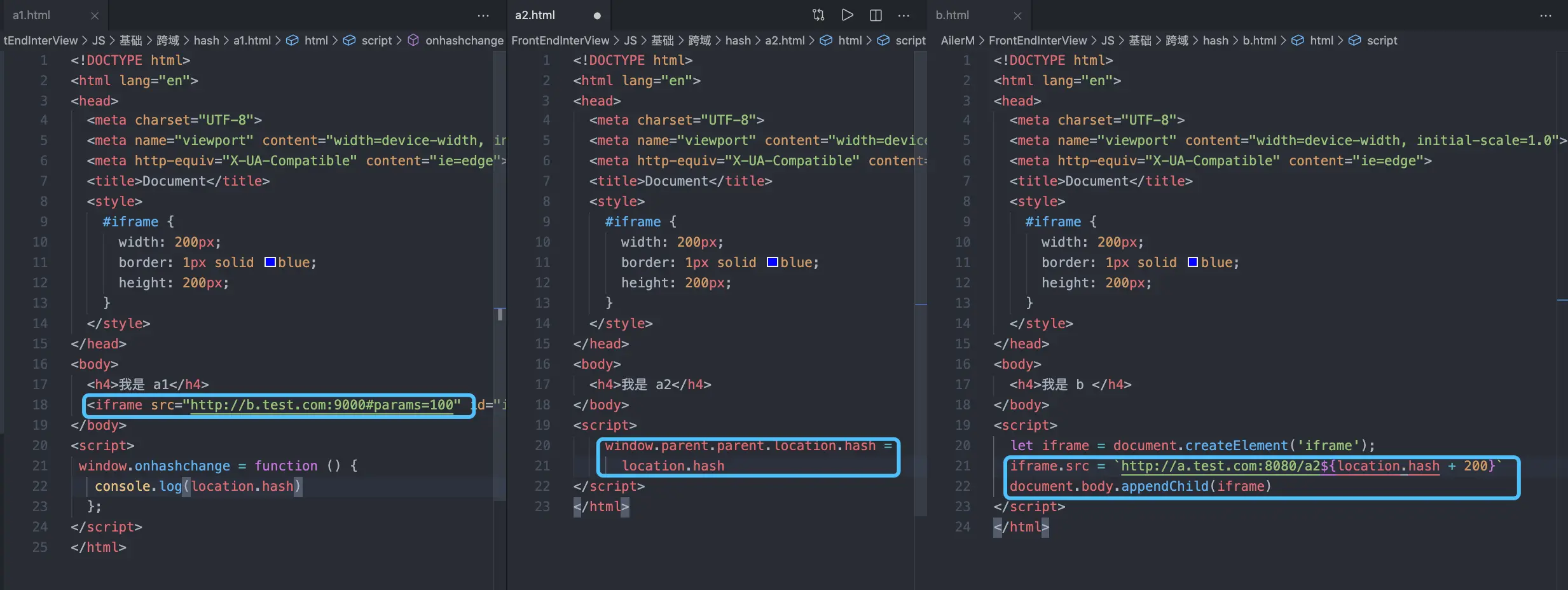Click html symbol icon in a1.html breadcrumb

[x=292, y=40]
